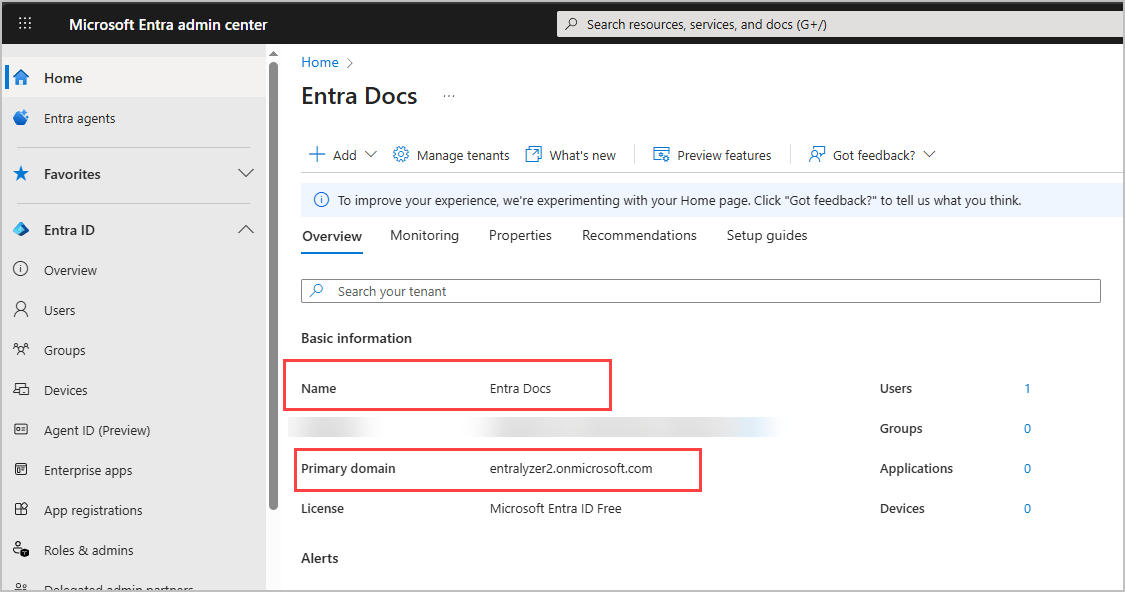Open Preview features in toolbar
The width and height of the screenshot is (1125, 592).
[712, 155]
